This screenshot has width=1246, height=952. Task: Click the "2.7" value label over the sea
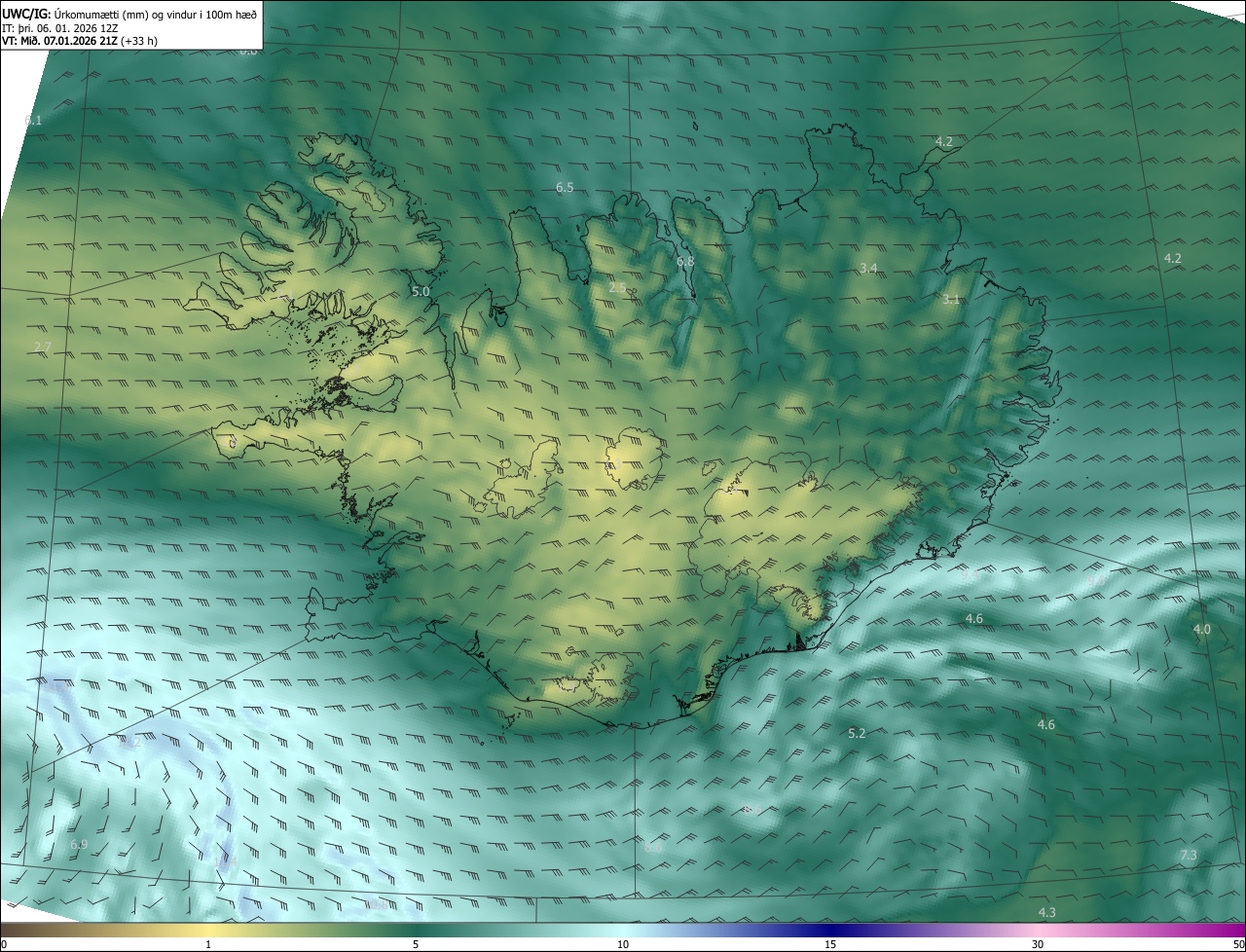click(x=43, y=348)
